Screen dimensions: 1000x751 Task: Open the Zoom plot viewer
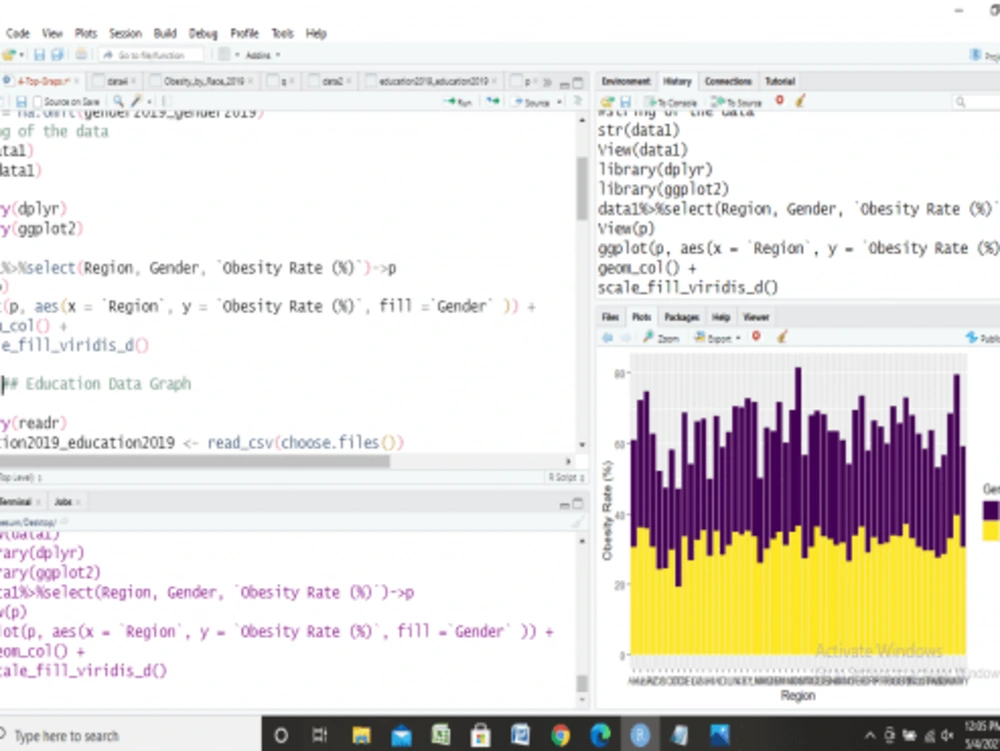(x=657, y=338)
